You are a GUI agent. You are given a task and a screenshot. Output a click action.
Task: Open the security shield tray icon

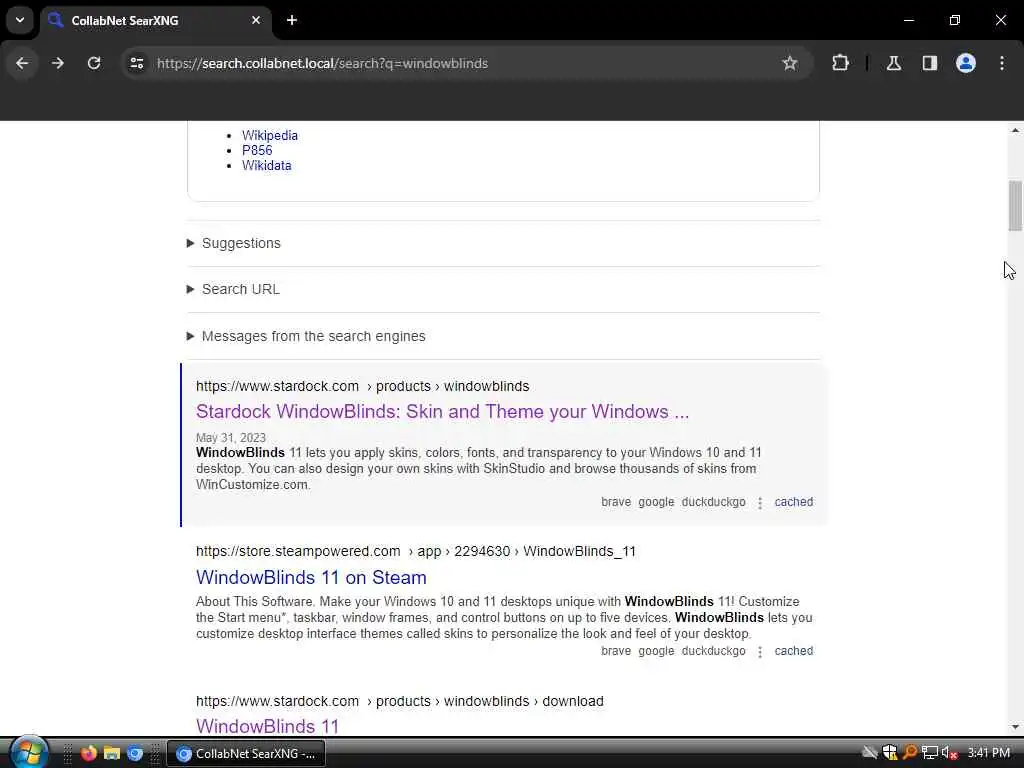(889, 753)
